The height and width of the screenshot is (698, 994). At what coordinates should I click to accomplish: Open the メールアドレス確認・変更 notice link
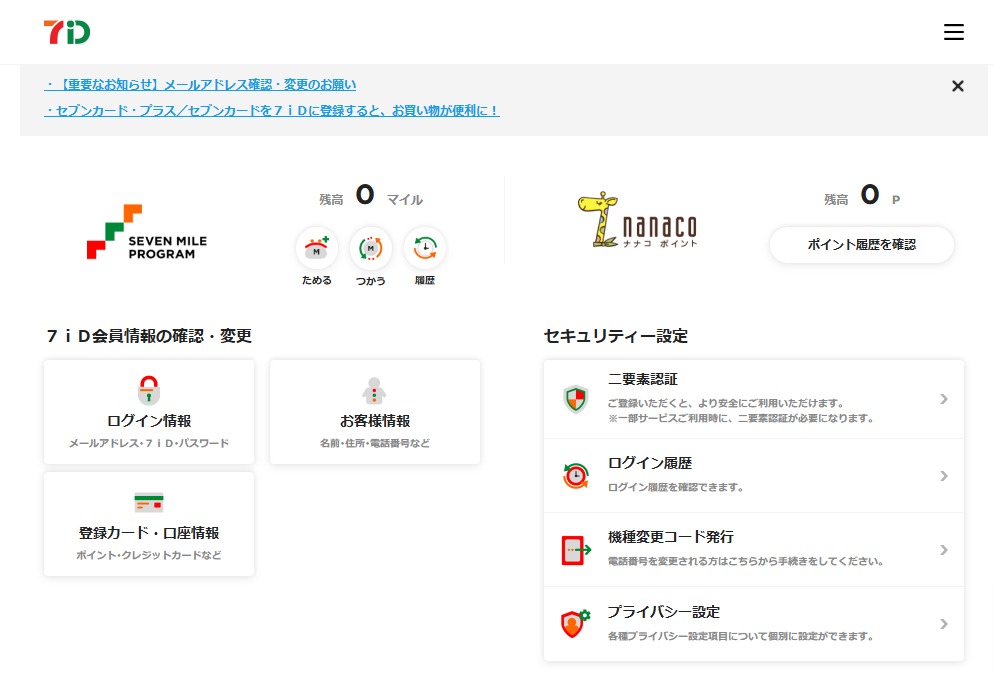coord(200,85)
